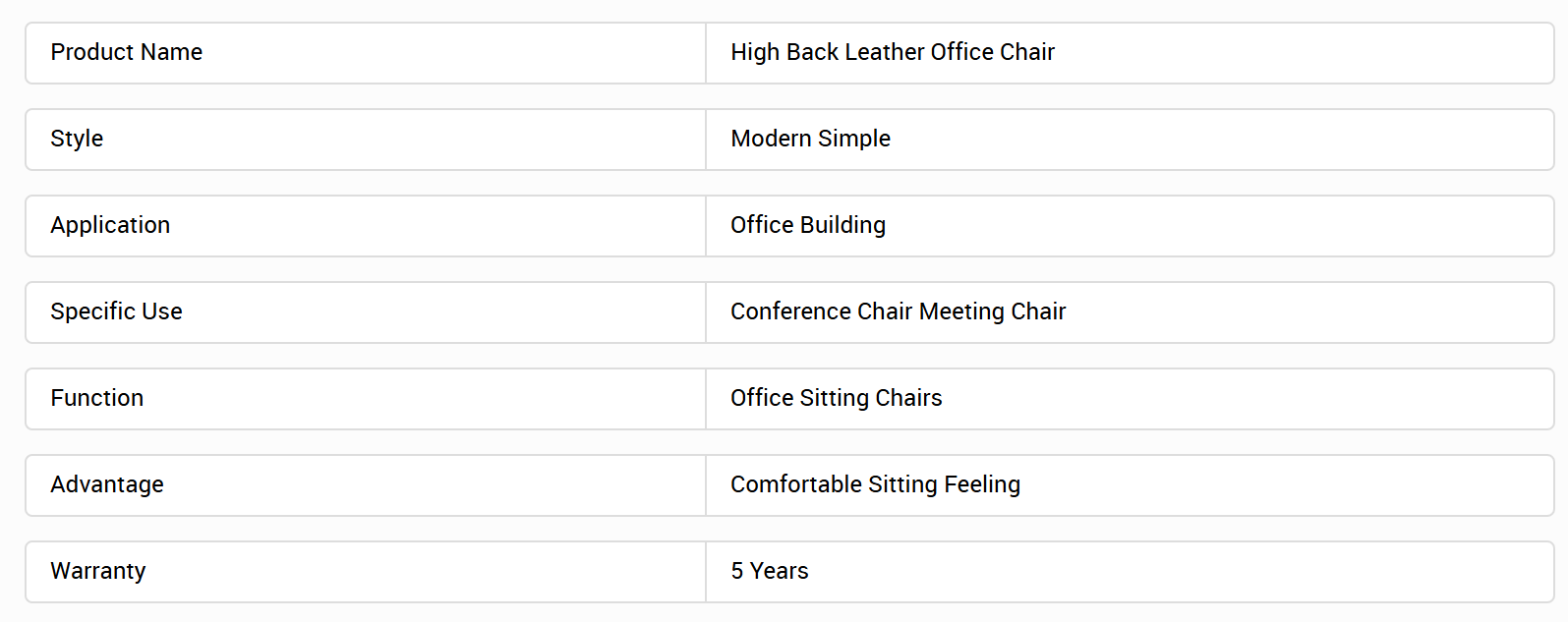Click the word Comfortable in Advantage row
Image resolution: width=1568 pixels, height=622 pixels.
[795, 484]
